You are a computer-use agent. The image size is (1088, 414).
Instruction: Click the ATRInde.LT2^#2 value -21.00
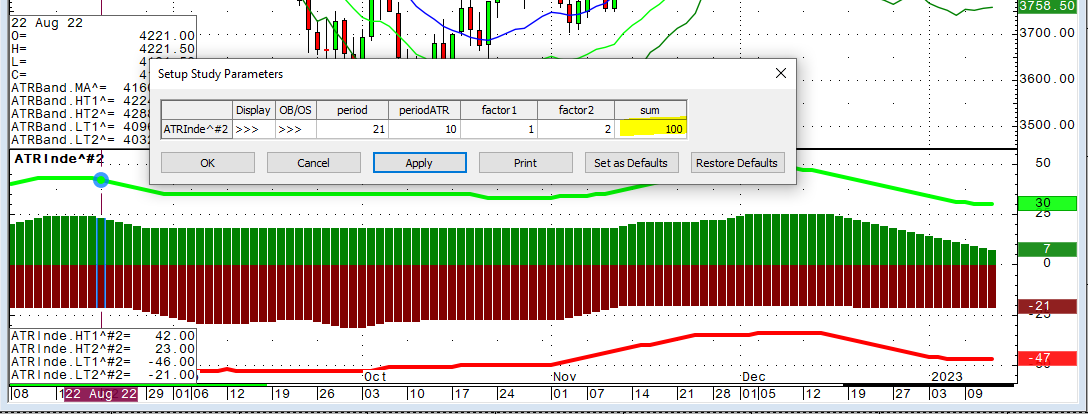click(x=171, y=375)
